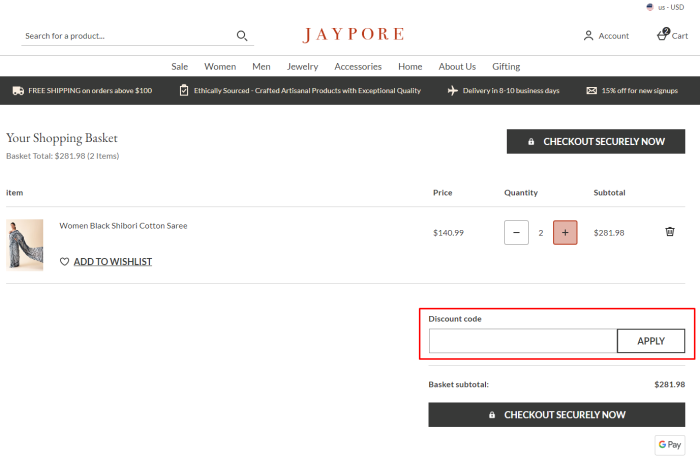Decrease saree quantity with minus button
Image resolution: width=700 pixels, height=460 pixels.
tap(517, 232)
